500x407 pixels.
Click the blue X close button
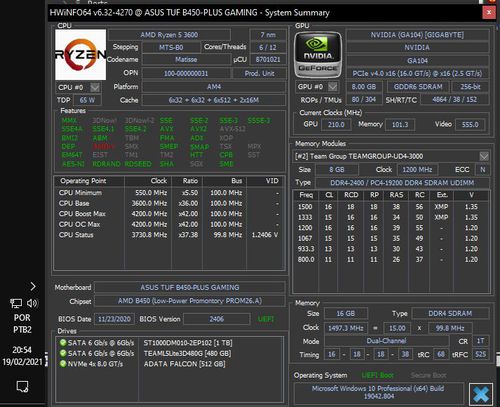pyautogui.click(x=481, y=395)
